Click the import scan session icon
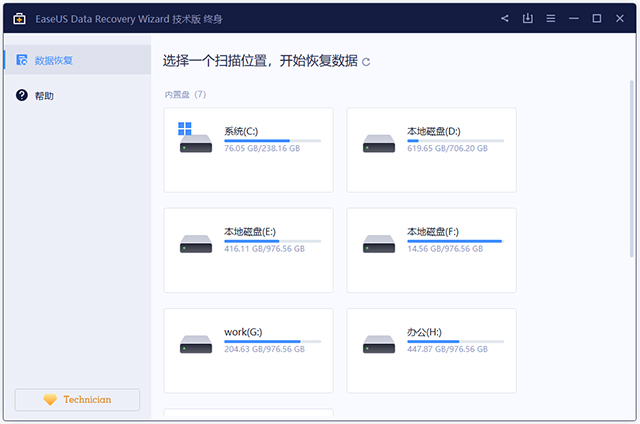640x424 pixels. point(528,18)
